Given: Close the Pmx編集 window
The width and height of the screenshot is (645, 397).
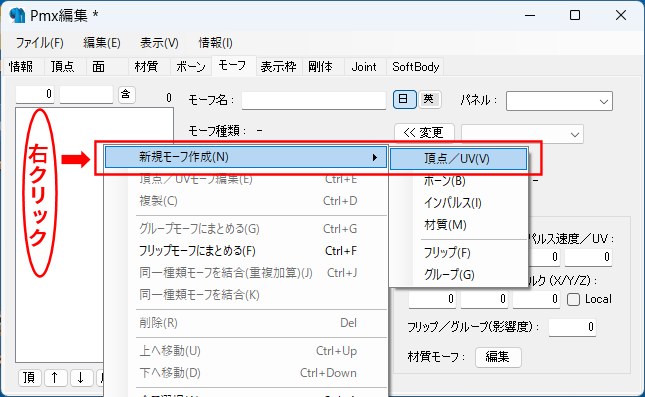Looking at the screenshot, I should [621, 16].
